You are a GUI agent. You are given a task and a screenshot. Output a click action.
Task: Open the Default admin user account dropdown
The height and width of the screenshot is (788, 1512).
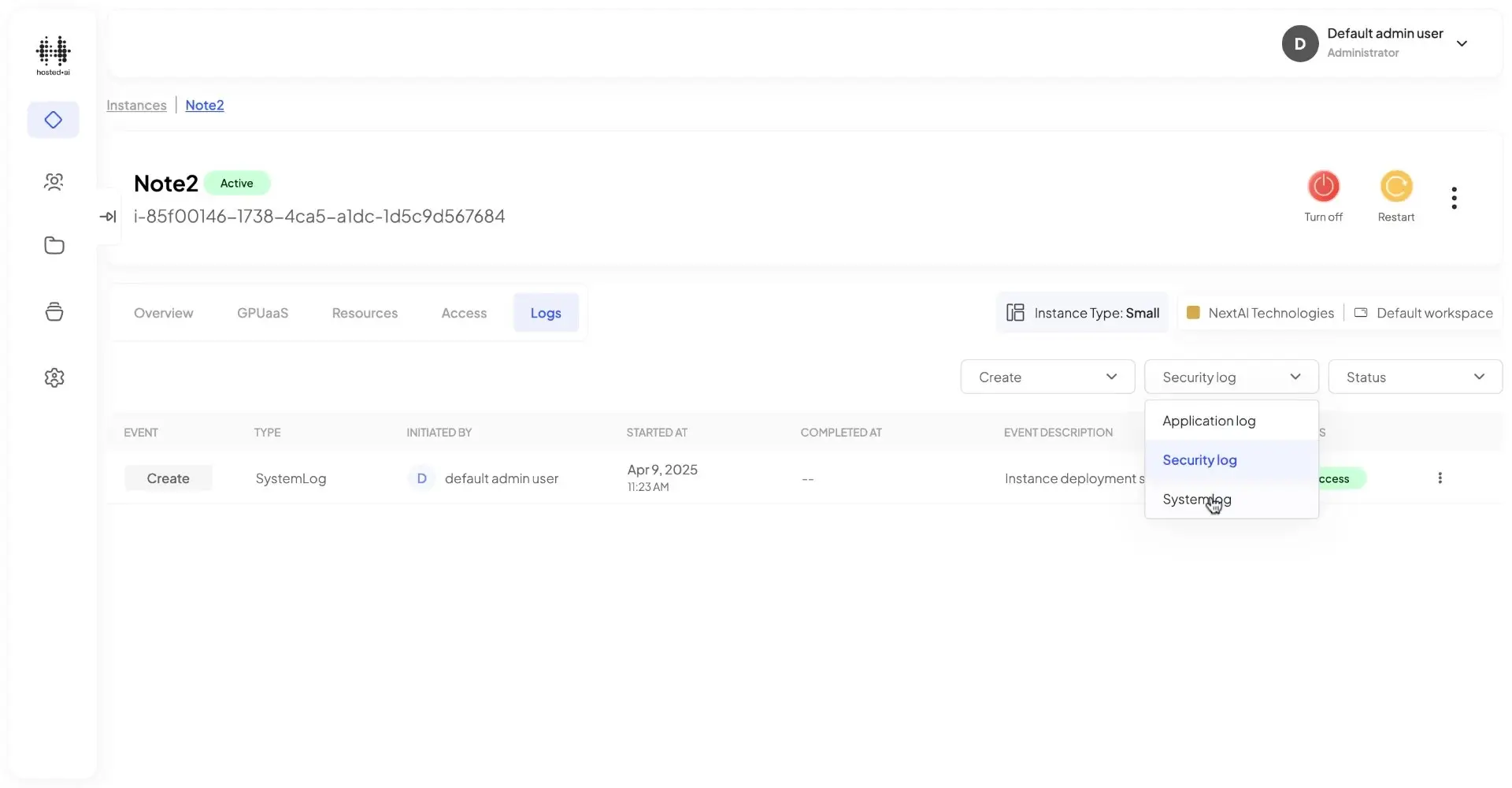1463,43
